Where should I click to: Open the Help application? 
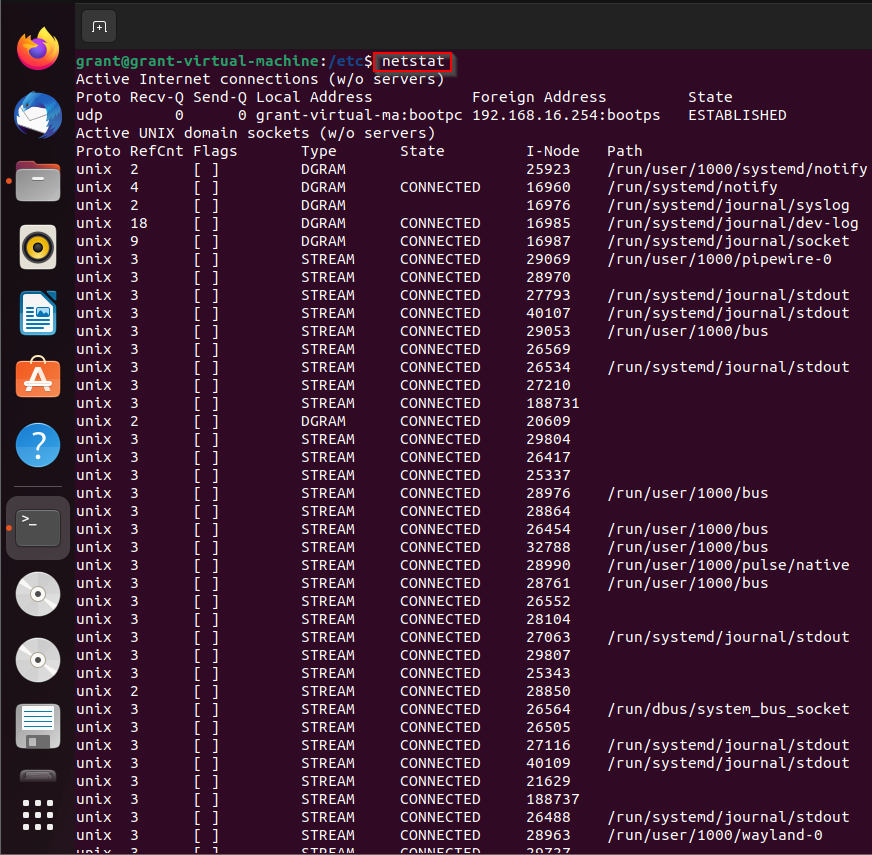pos(37,444)
